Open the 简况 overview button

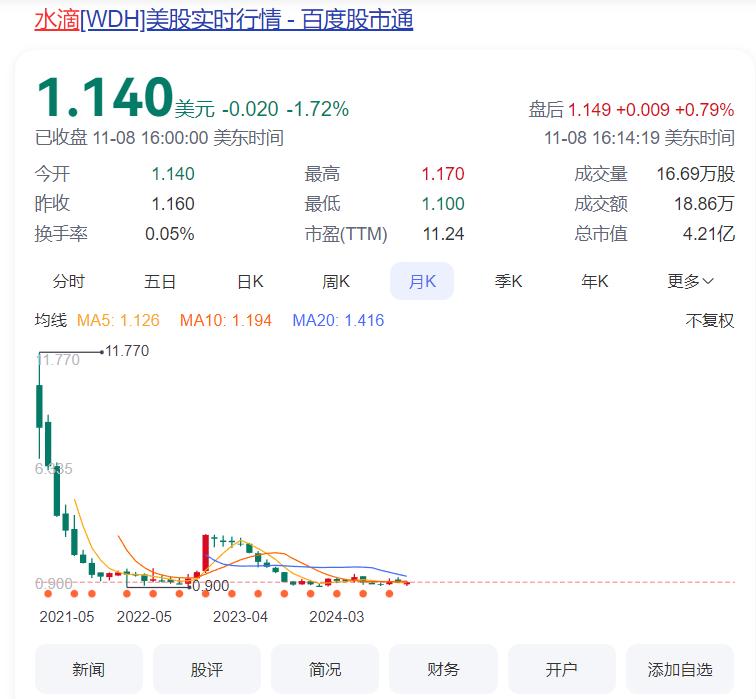[325, 669]
